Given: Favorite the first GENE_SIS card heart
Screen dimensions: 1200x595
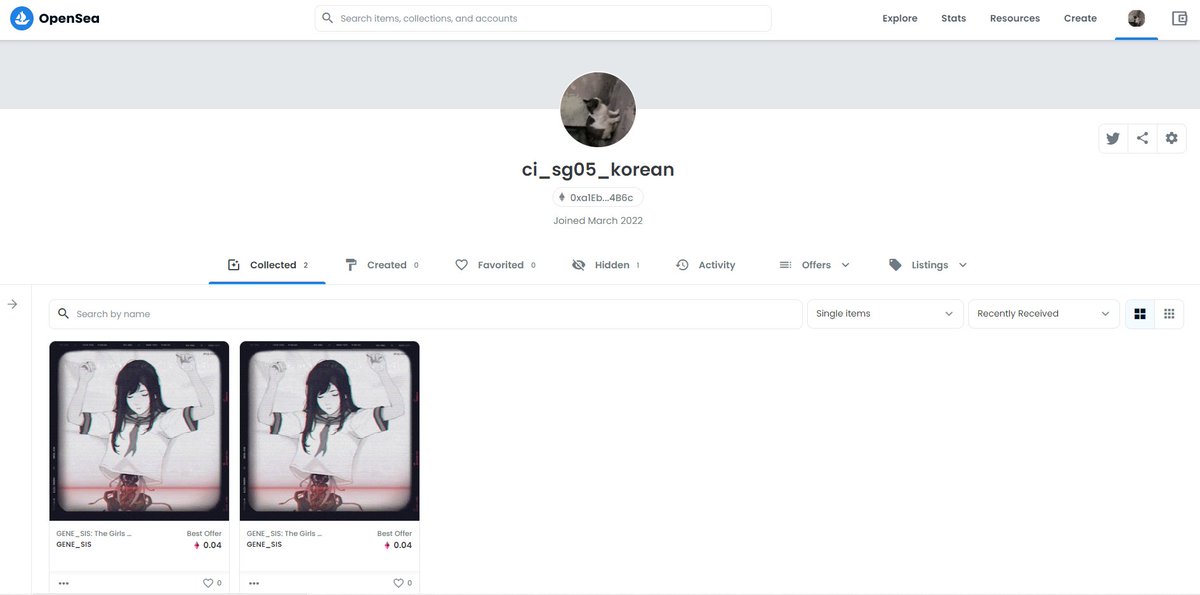Looking at the screenshot, I should pos(209,583).
